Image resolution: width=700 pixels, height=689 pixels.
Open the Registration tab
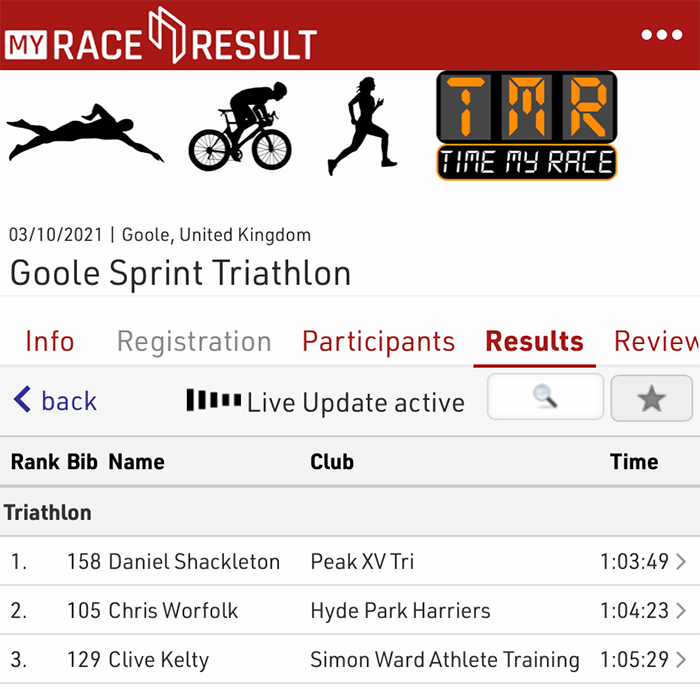(194, 341)
